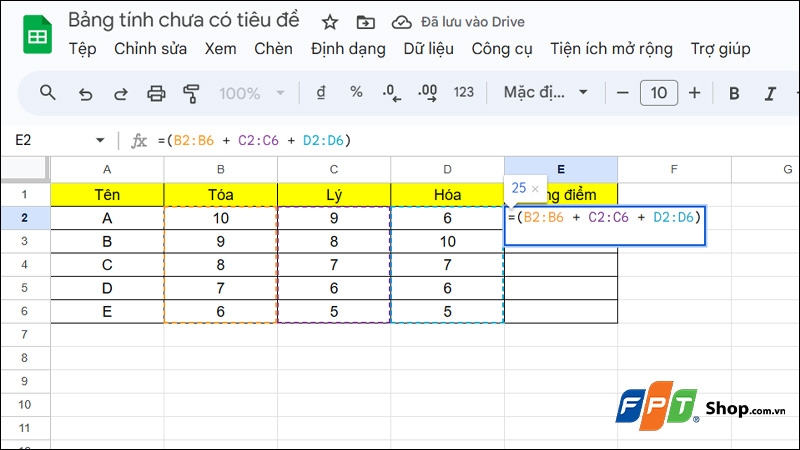Click the formula editing cell E2
800x450 pixels.
click(x=605, y=226)
